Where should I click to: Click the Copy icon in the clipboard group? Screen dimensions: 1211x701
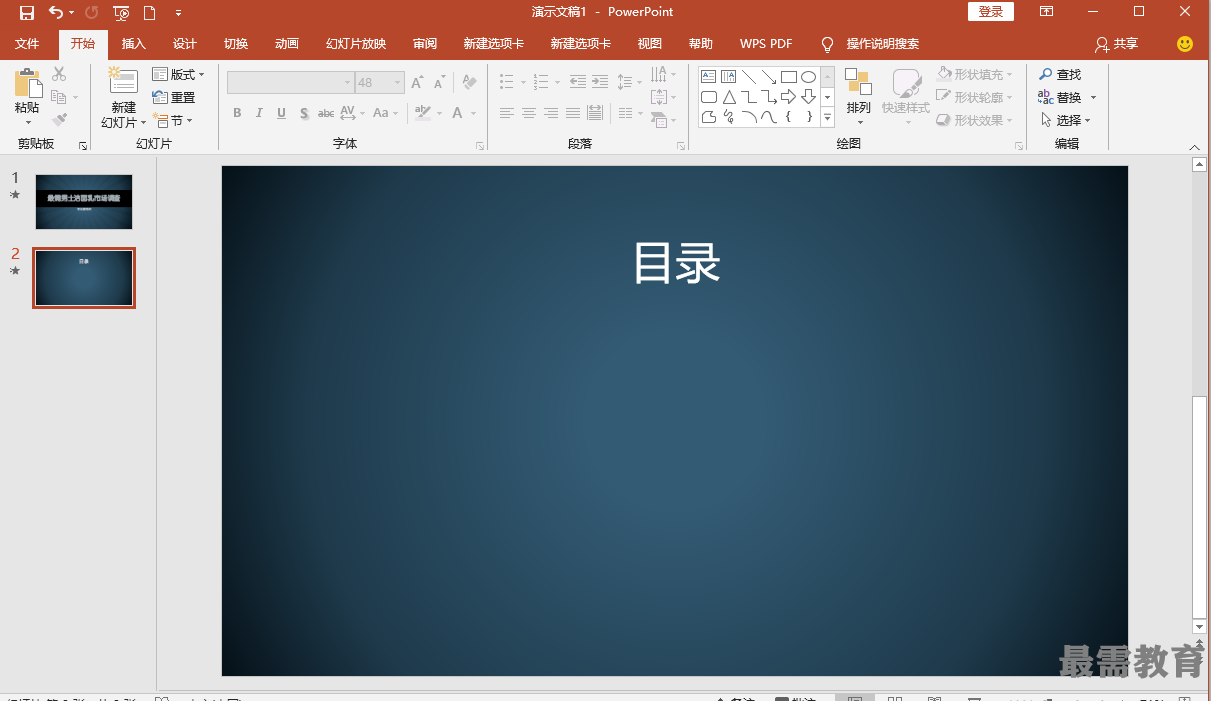coord(59,97)
